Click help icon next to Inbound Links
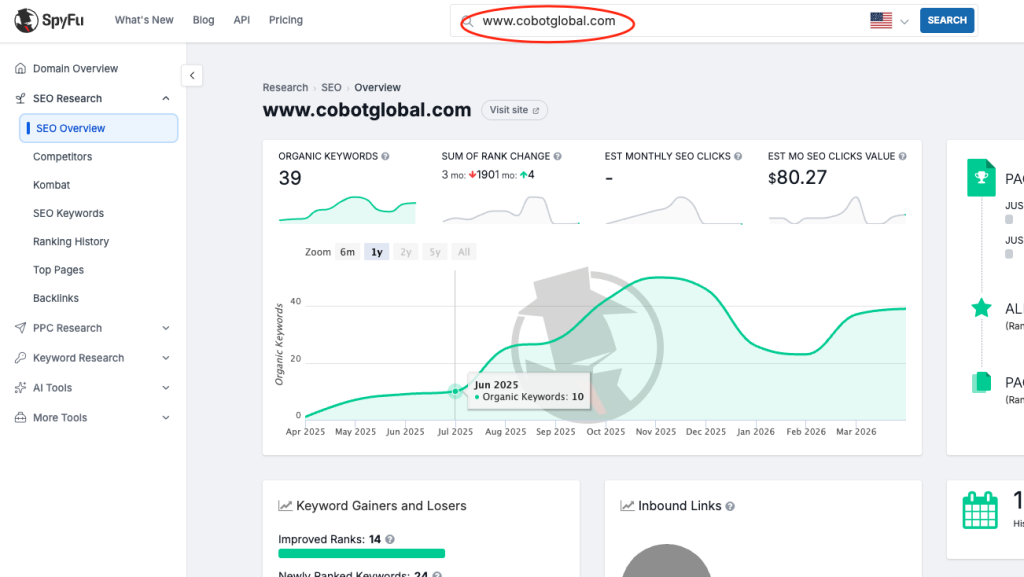This screenshot has width=1024, height=577. click(730, 507)
